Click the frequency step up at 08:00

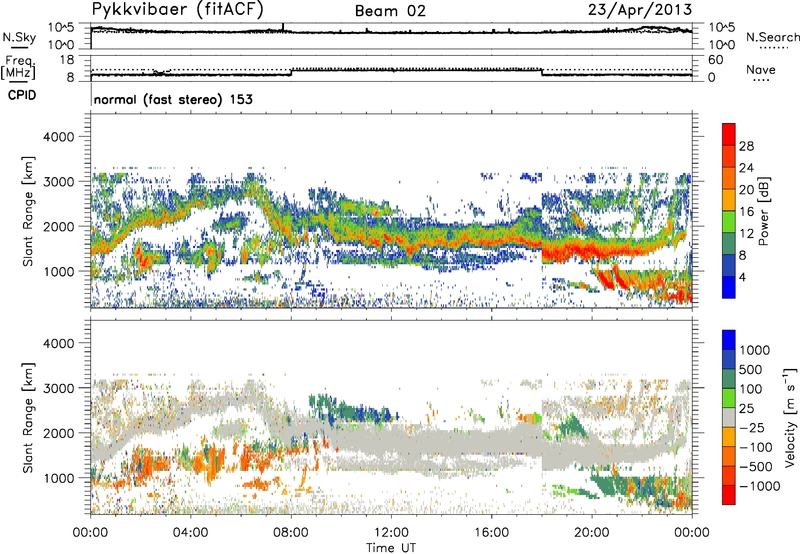[x=291, y=72]
